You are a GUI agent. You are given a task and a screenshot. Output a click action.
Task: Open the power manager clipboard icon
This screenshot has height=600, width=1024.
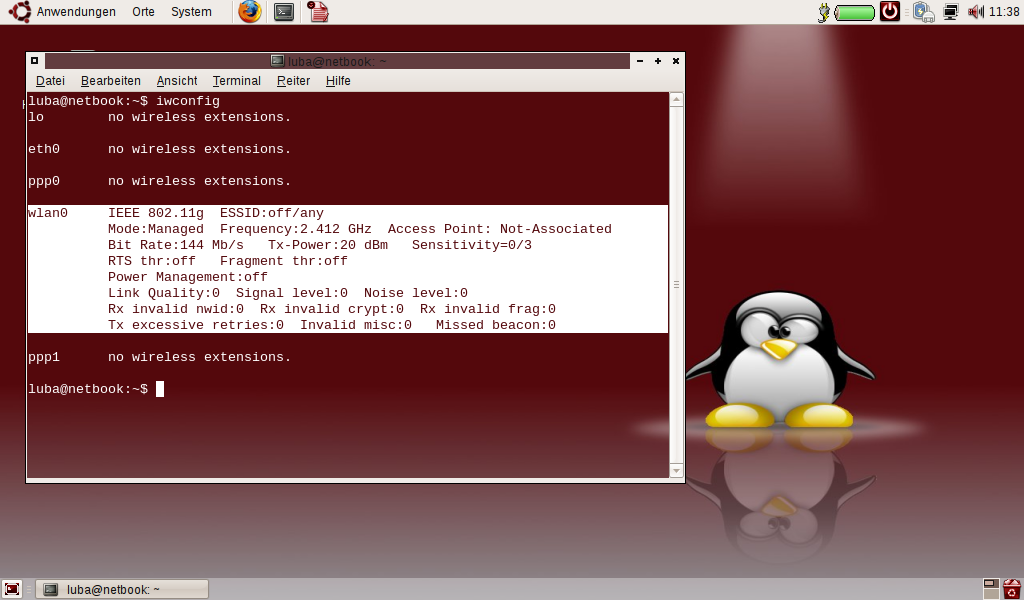click(923, 12)
